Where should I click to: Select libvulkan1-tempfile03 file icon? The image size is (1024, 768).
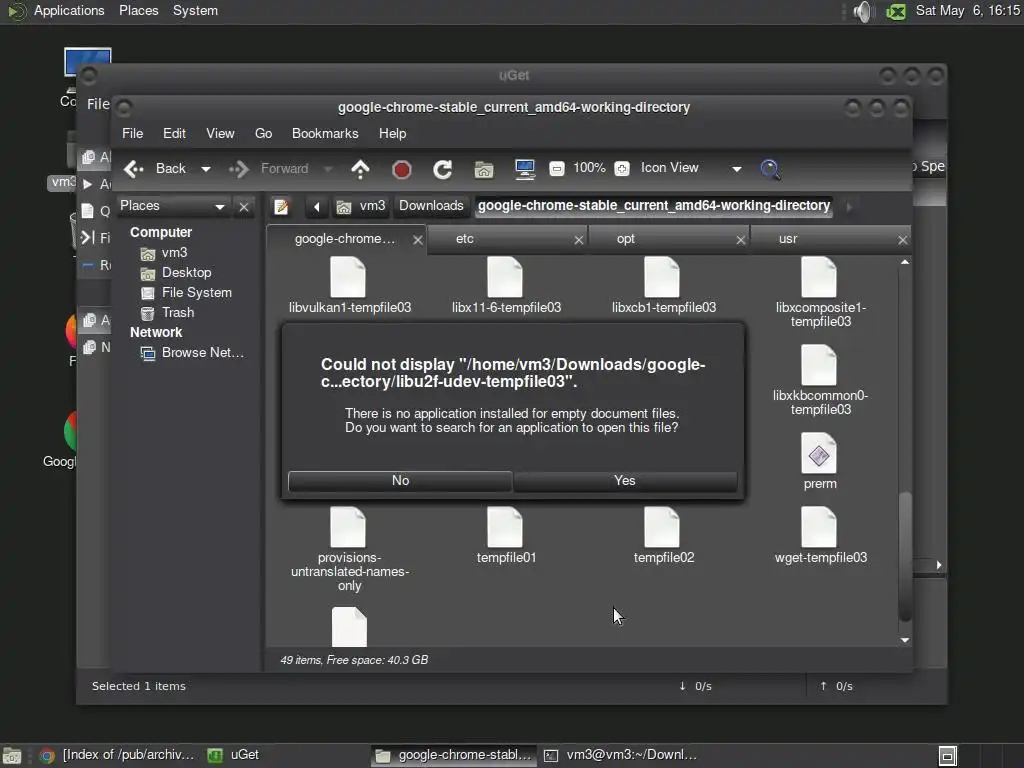point(348,278)
